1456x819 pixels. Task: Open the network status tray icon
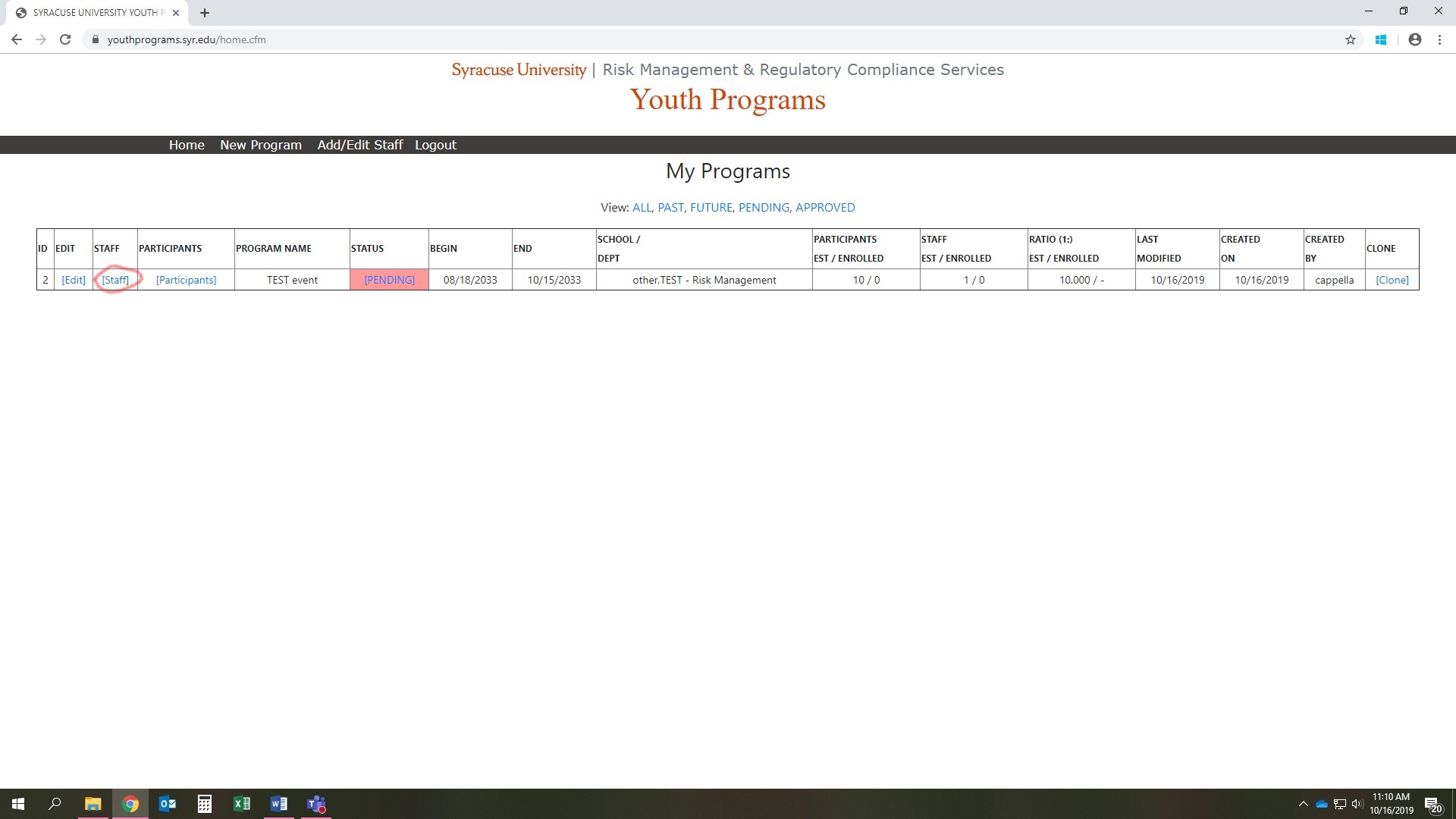point(1340,804)
